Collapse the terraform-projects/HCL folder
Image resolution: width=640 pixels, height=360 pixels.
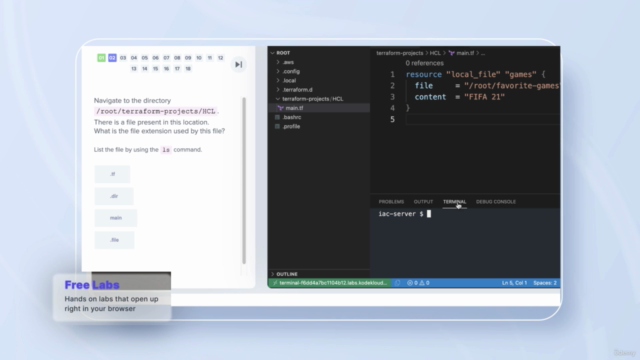pyautogui.click(x=312, y=99)
